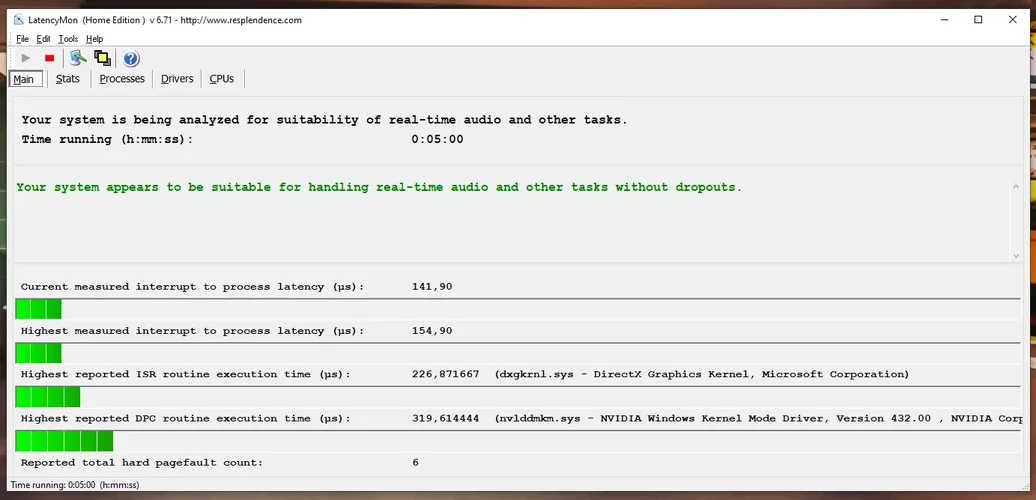Switch to the Drivers tab
The image size is (1036, 500).
click(177, 79)
